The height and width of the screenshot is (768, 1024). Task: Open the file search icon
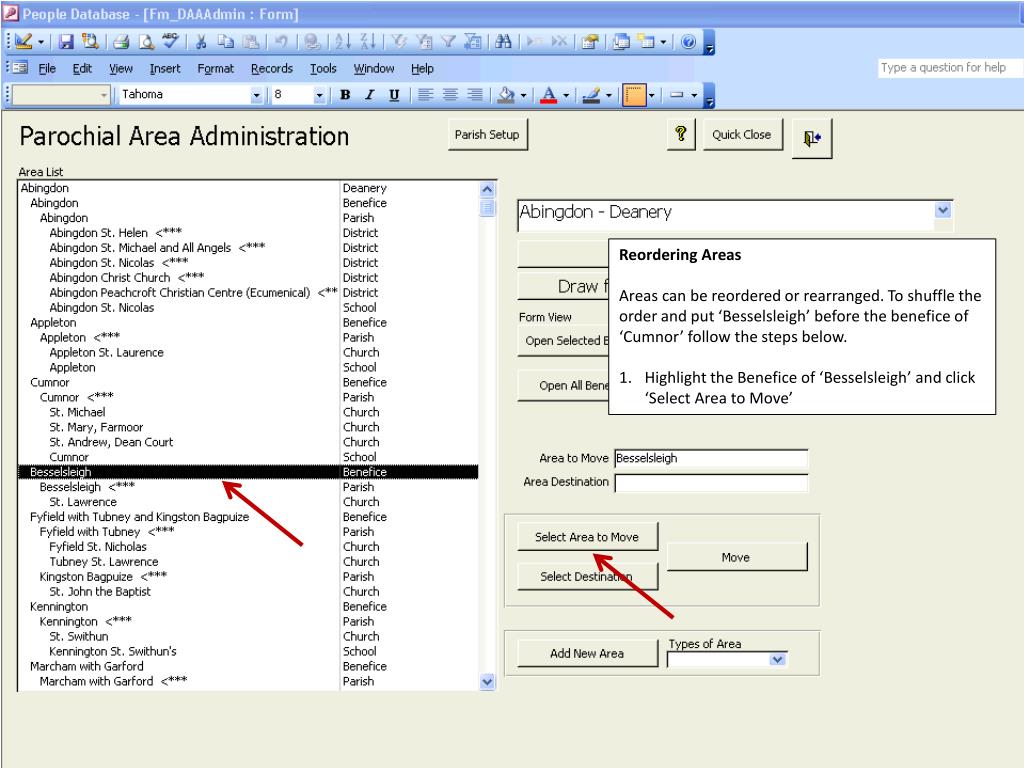click(x=90, y=42)
